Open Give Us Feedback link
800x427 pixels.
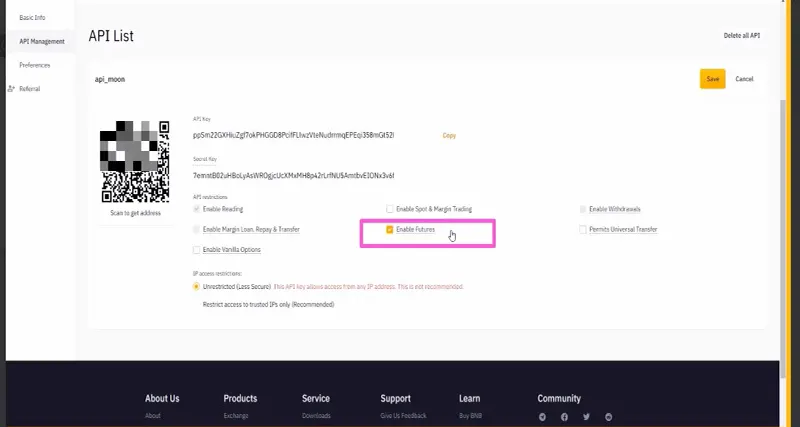(403, 416)
